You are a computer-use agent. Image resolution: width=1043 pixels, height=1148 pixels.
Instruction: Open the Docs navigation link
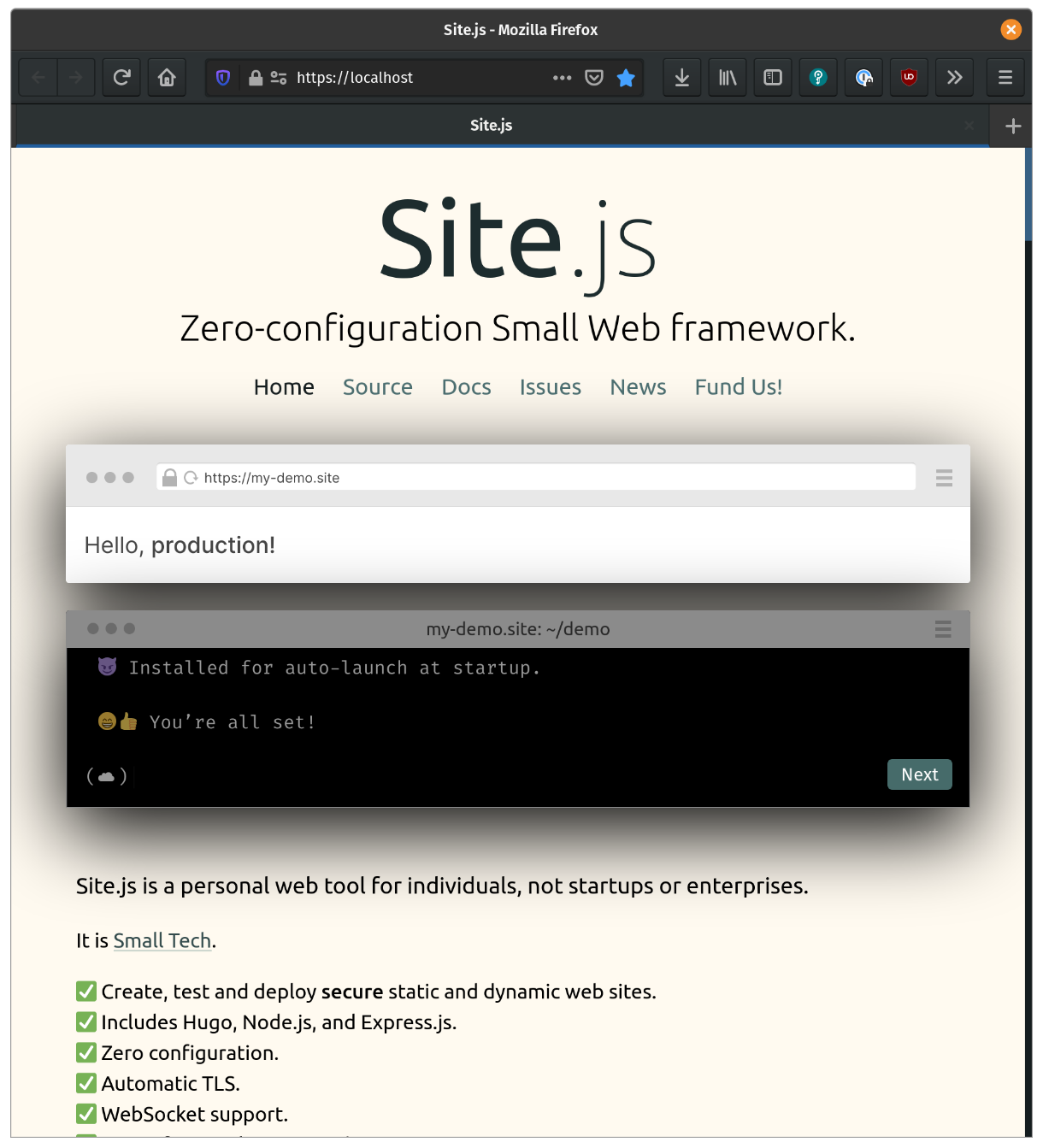466,387
